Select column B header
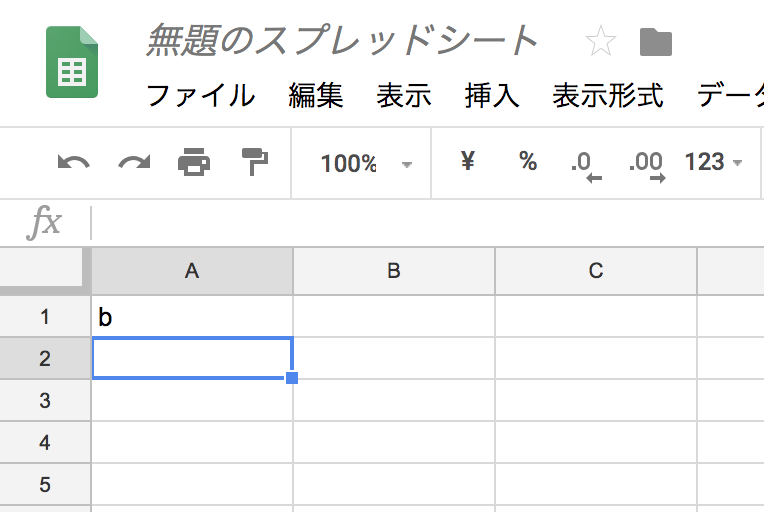The width and height of the screenshot is (764, 512). click(x=394, y=270)
